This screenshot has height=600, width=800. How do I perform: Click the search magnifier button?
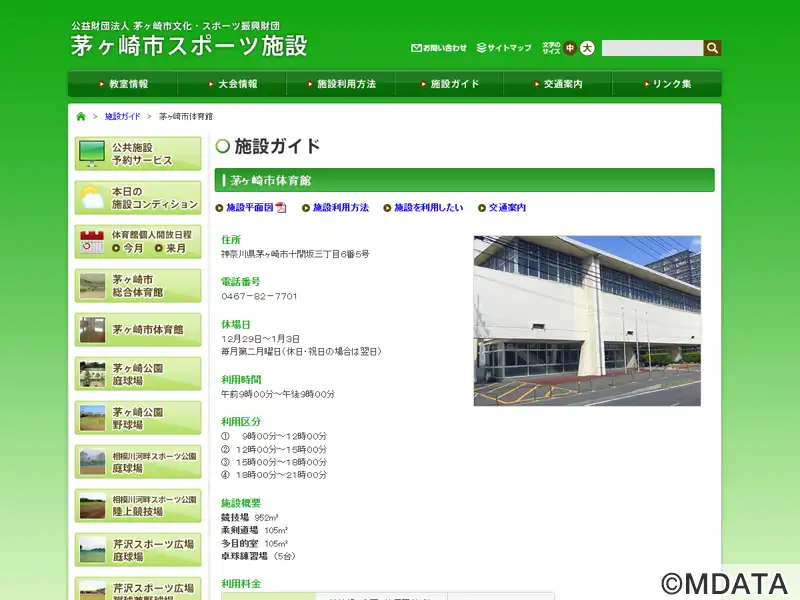[712, 48]
